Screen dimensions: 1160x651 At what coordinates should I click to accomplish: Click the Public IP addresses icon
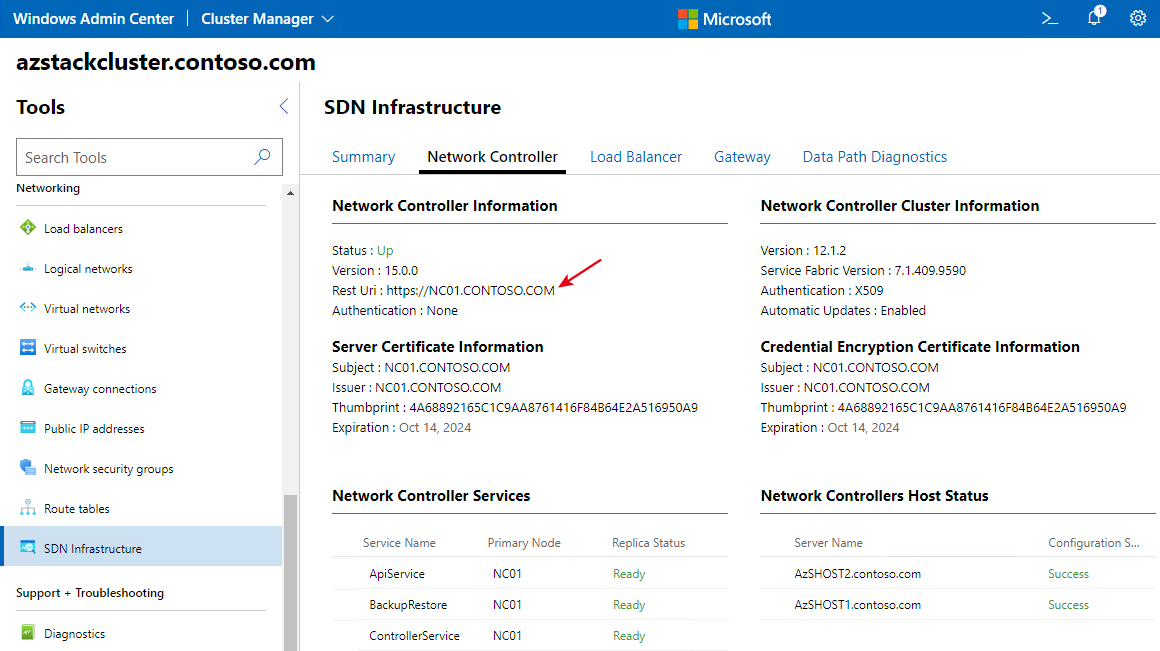pyautogui.click(x=28, y=428)
